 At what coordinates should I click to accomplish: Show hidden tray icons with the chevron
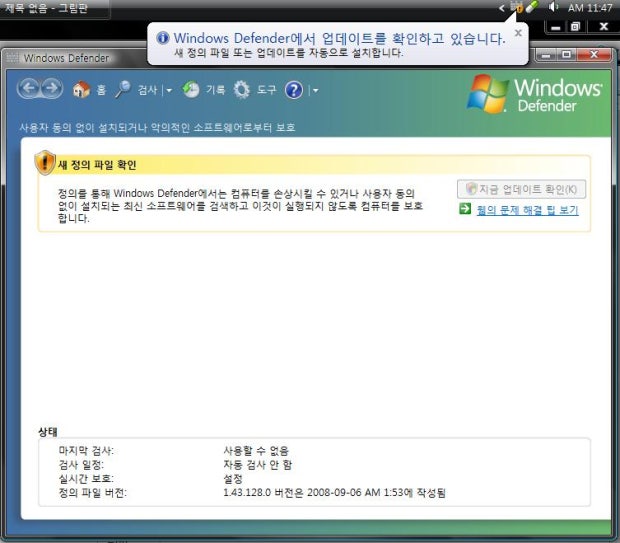point(502,8)
